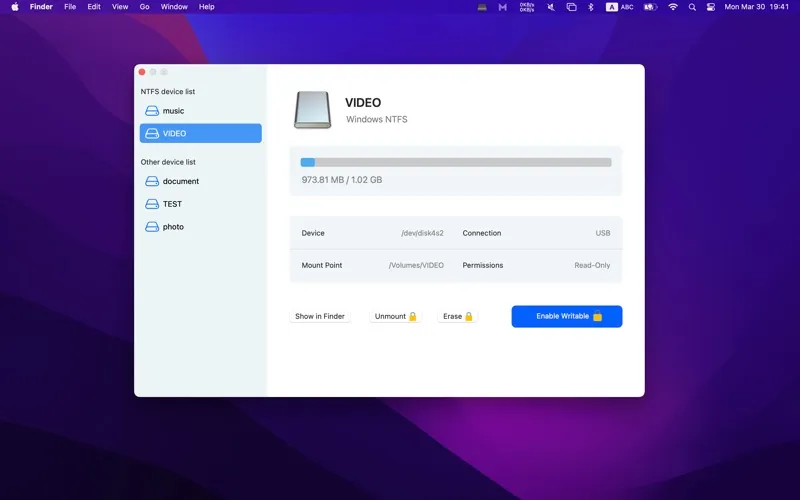Screen dimensions: 800x500
Task: Open the ABC input source menu
Action: coord(619,7)
